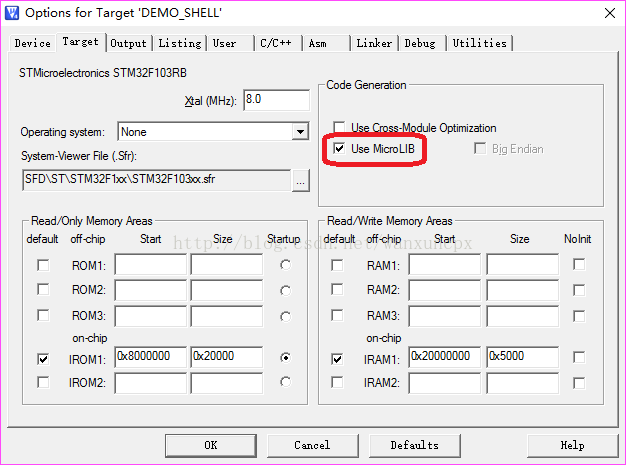Click the System-Viewer File path field
Image resolution: width=626 pixels, height=465 pixels.
coord(157,180)
